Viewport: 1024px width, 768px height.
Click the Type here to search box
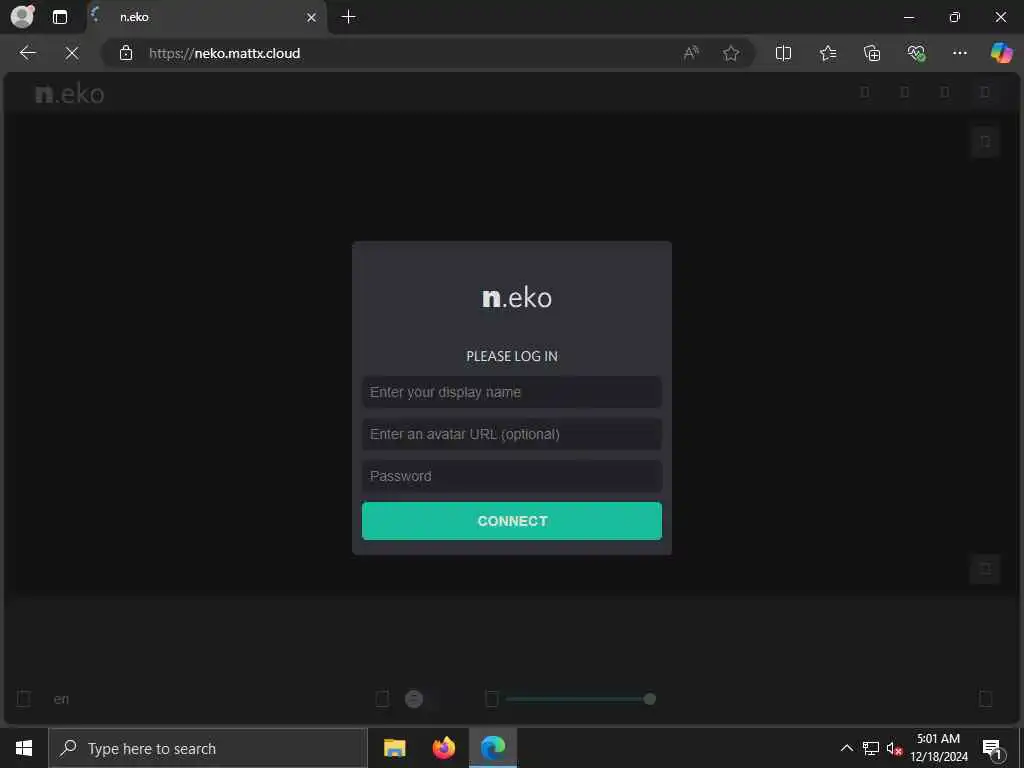pos(208,748)
